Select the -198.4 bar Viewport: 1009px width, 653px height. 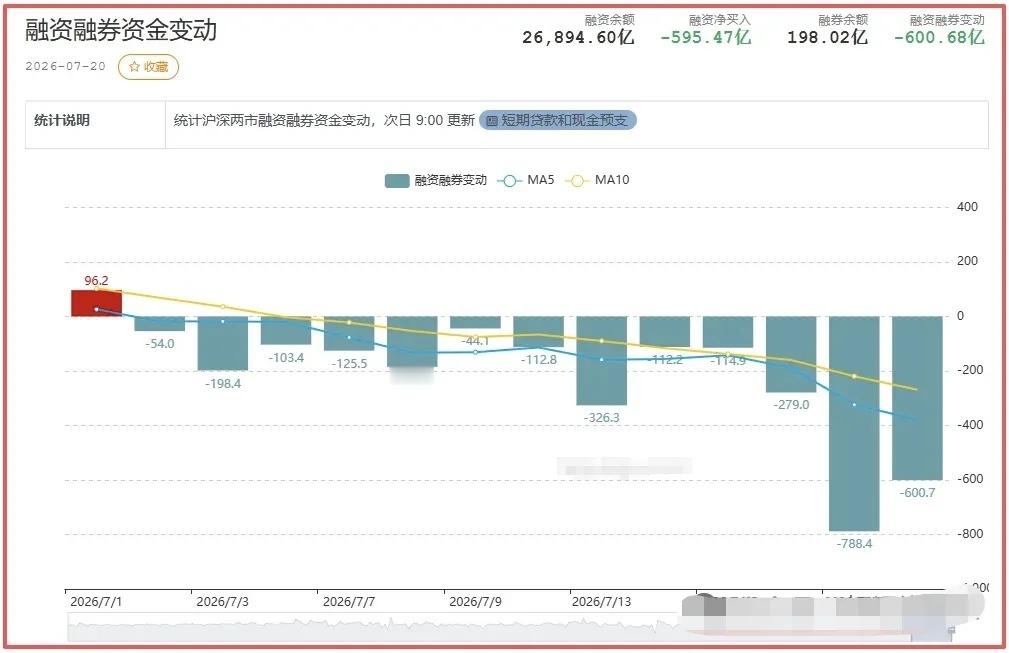tap(223, 343)
